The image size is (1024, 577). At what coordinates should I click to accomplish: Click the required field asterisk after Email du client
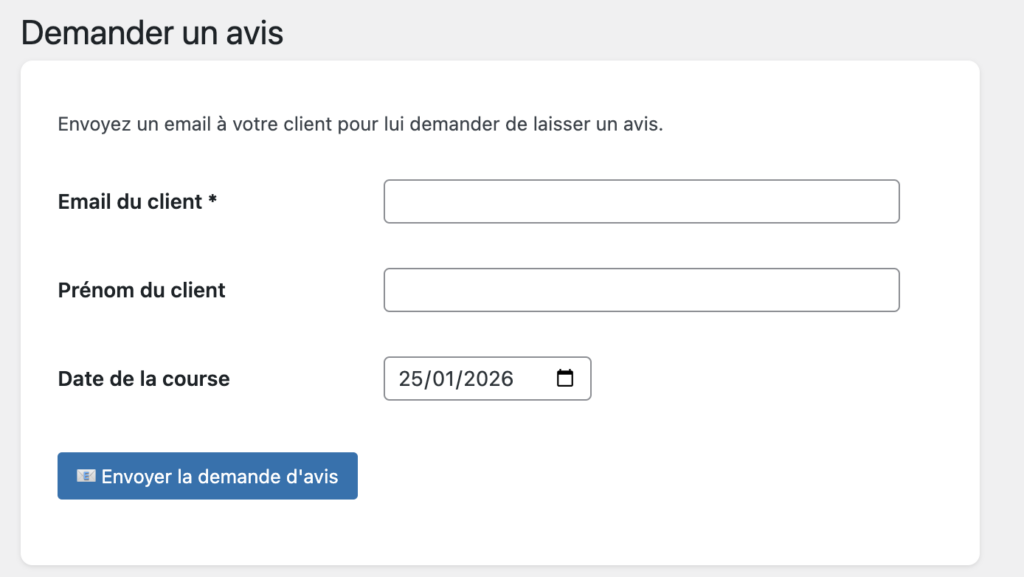[211, 199]
